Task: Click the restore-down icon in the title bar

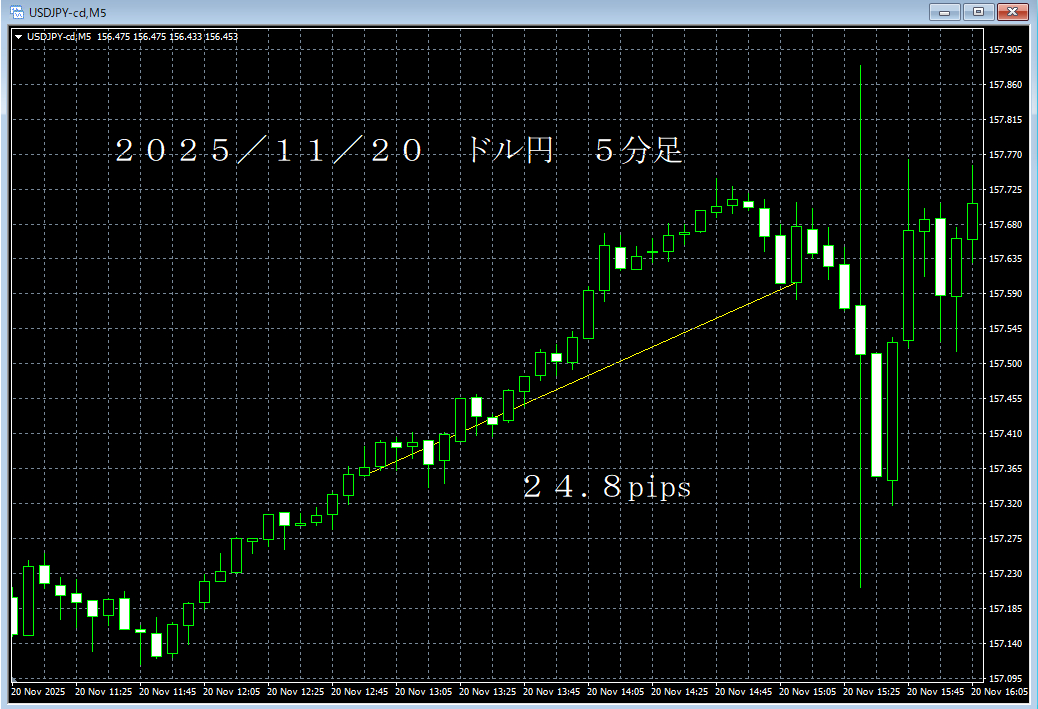Action: point(977,12)
